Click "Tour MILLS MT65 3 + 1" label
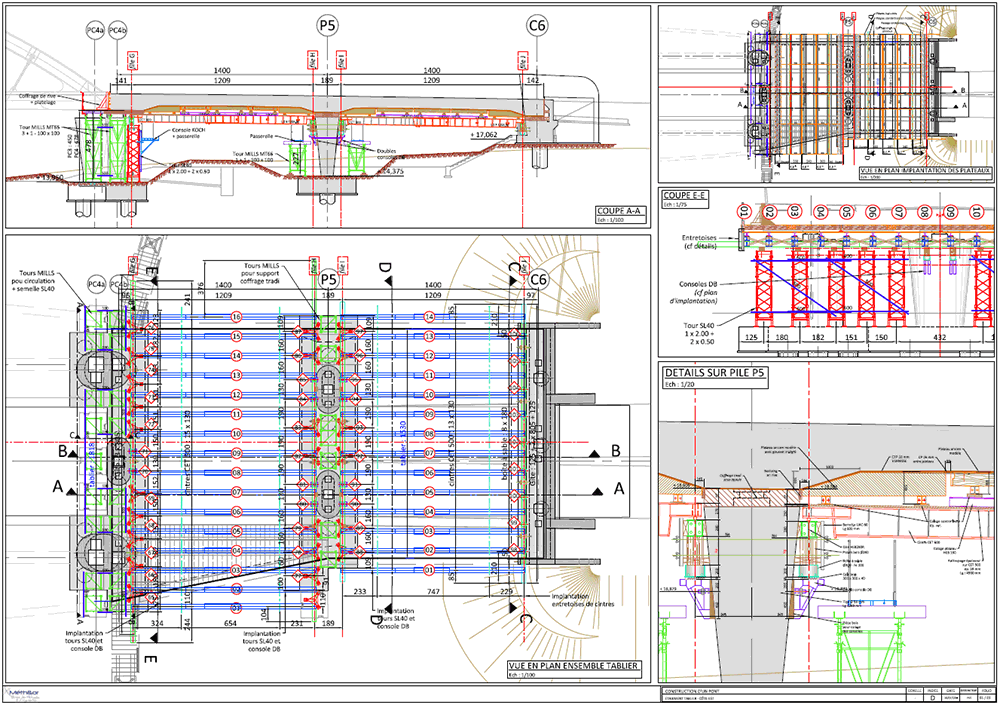 (40, 130)
